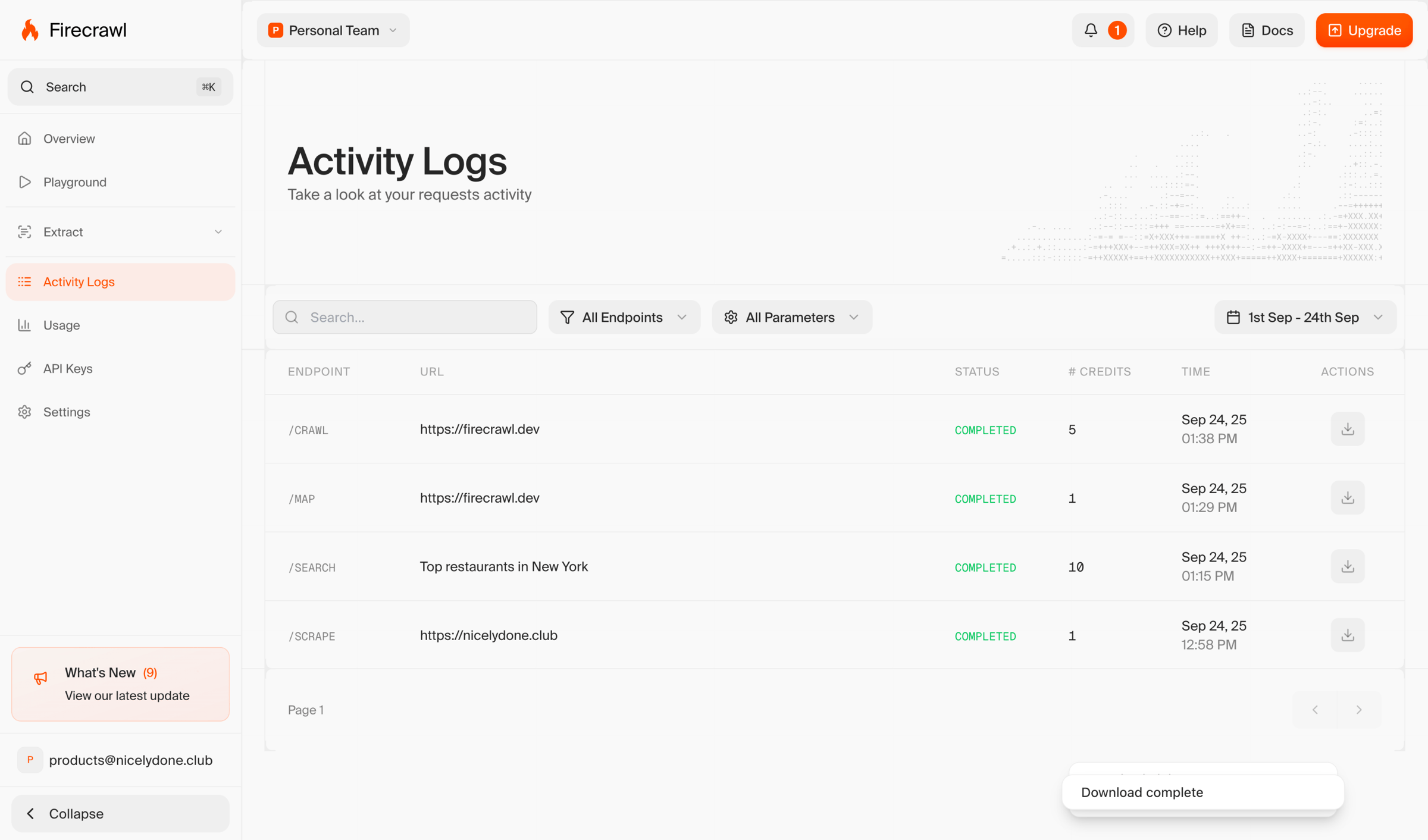Click the https://nicelydone.club URL
The image size is (1428, 840).
[488, 635]
